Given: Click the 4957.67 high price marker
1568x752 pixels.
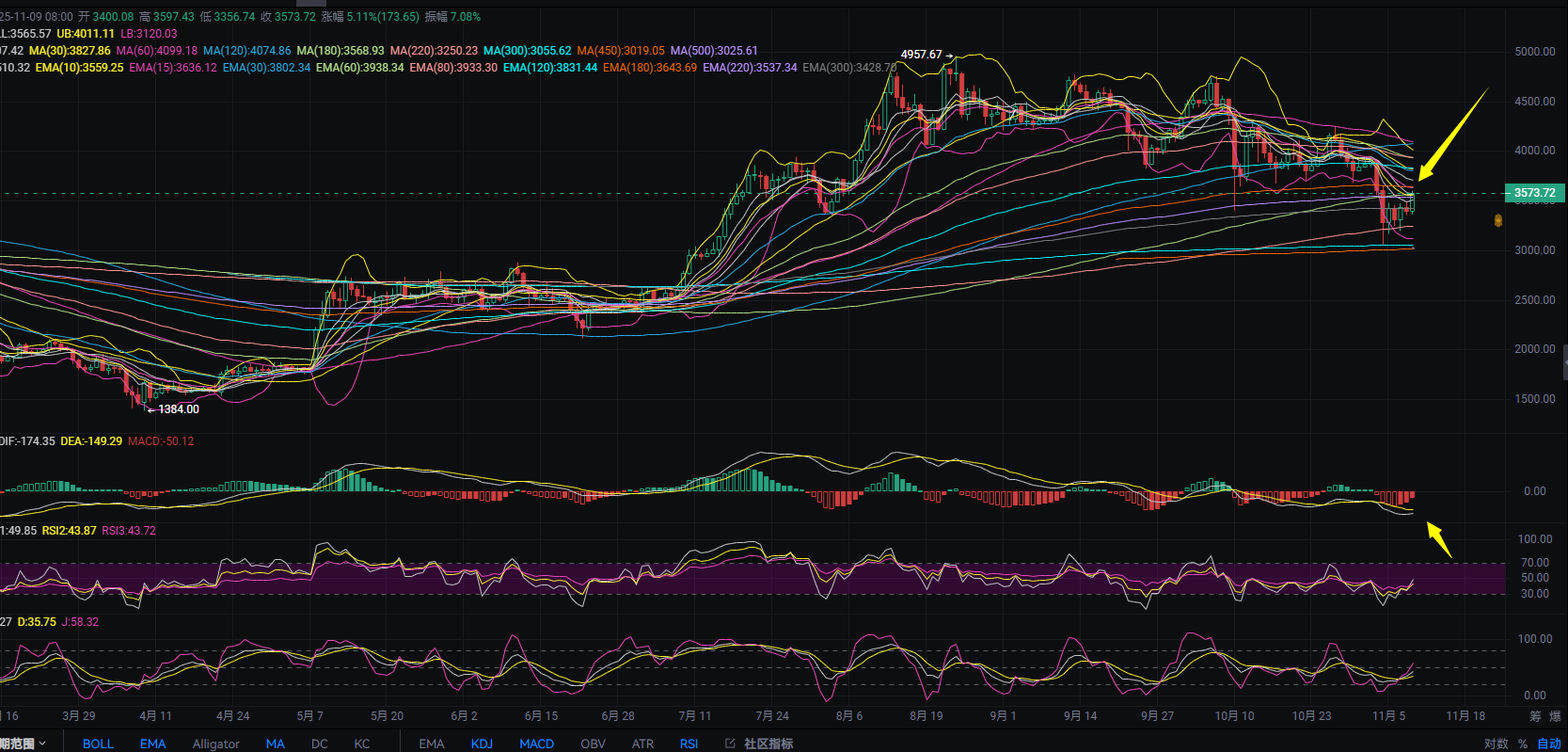Looking at the screenshot, I should point(921,55).
